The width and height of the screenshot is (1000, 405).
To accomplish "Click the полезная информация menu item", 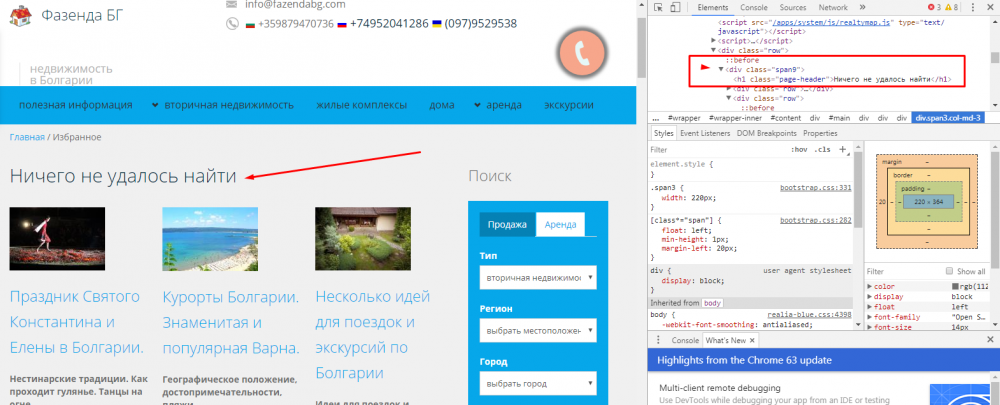I will click(76, 105).
